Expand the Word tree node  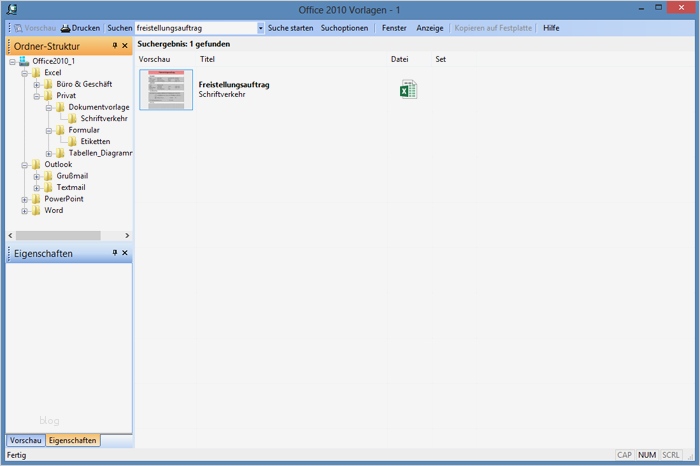[25, 211]
